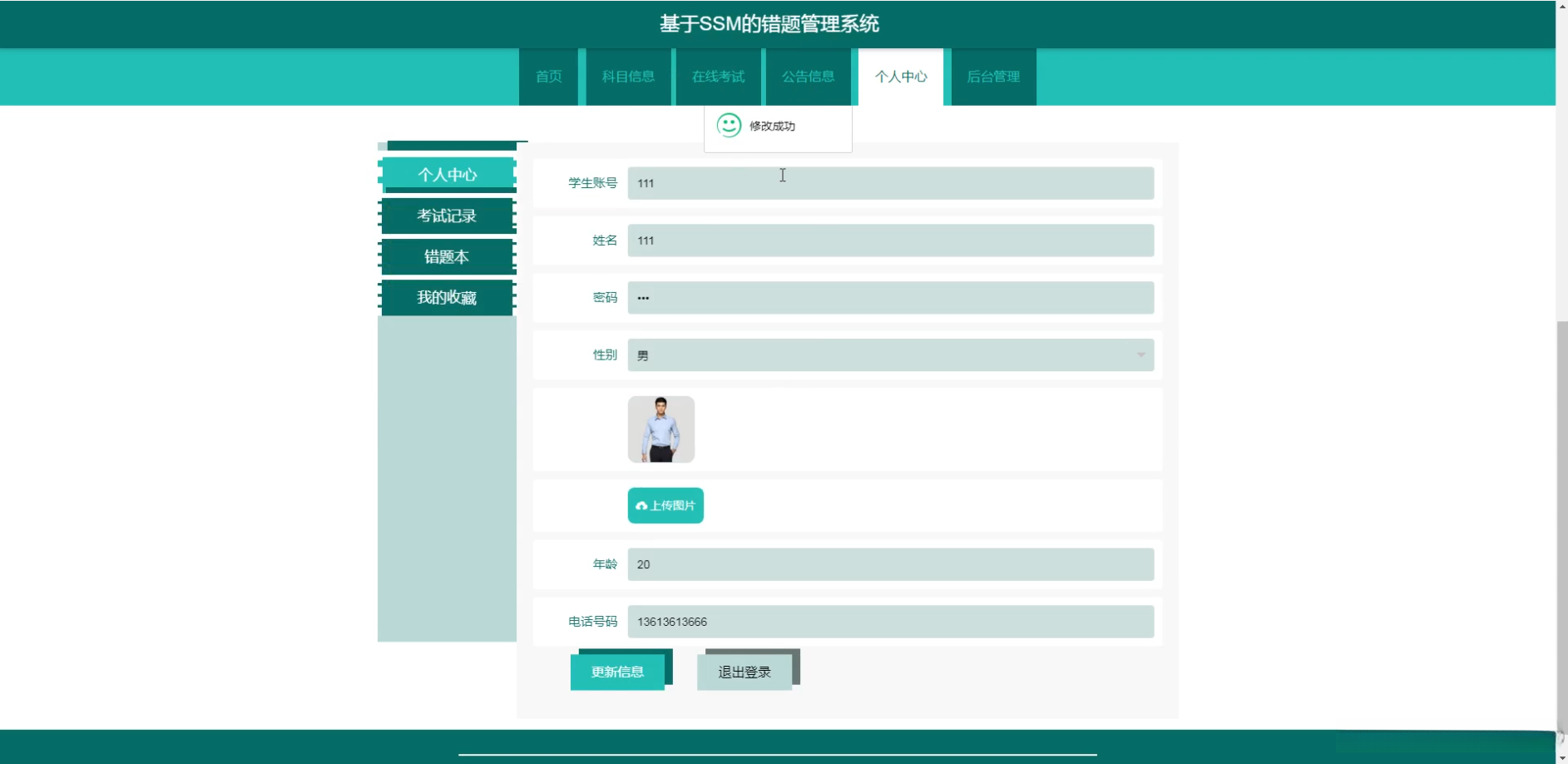Click the 年龄 label
Screen dimensions: 1568x764
tap(605, 564)
